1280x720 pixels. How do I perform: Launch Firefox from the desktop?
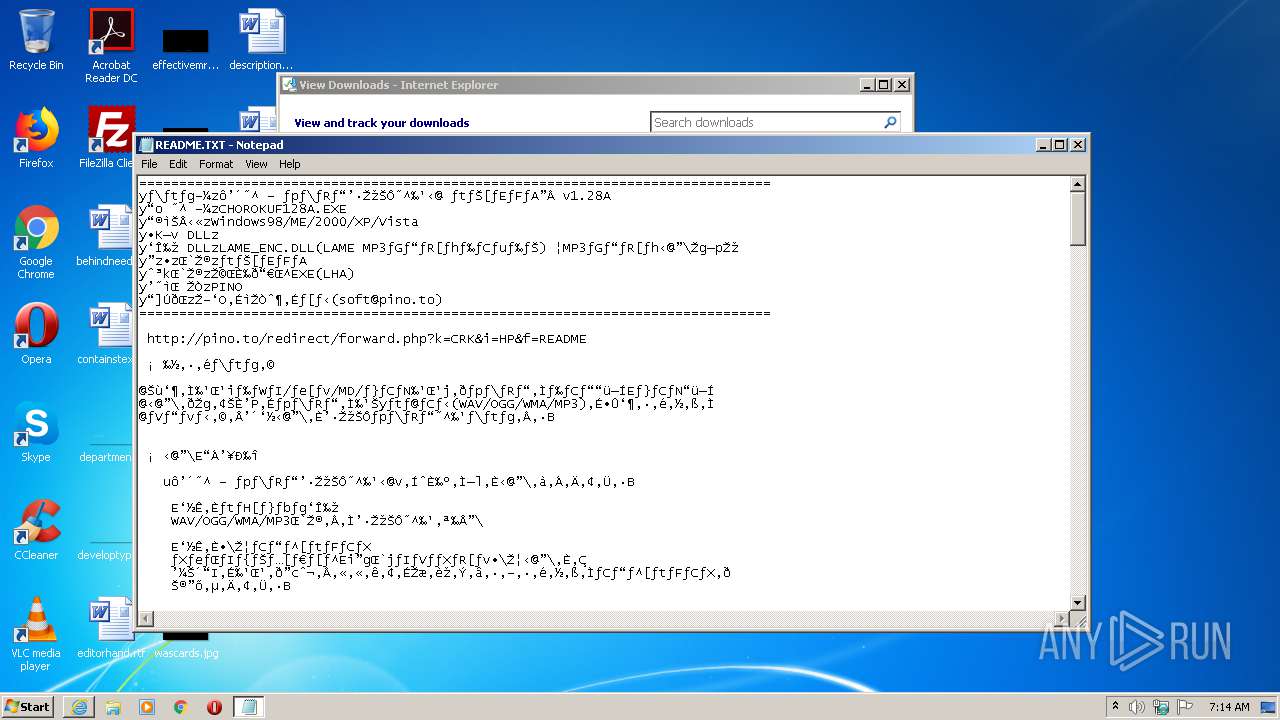pyautogui.click(x=36, y=138)
